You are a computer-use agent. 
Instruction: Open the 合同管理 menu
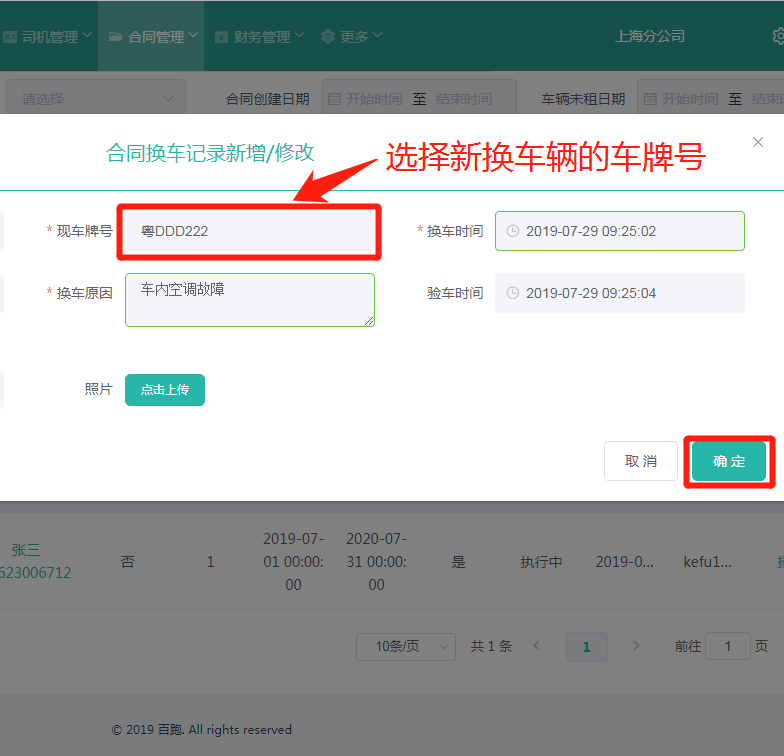156,37
